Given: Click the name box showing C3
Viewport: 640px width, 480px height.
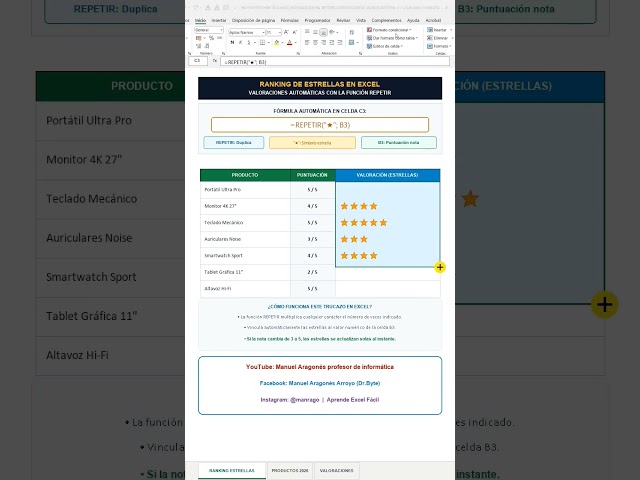Looking at the screenshot, I should [x=198, y=61].
